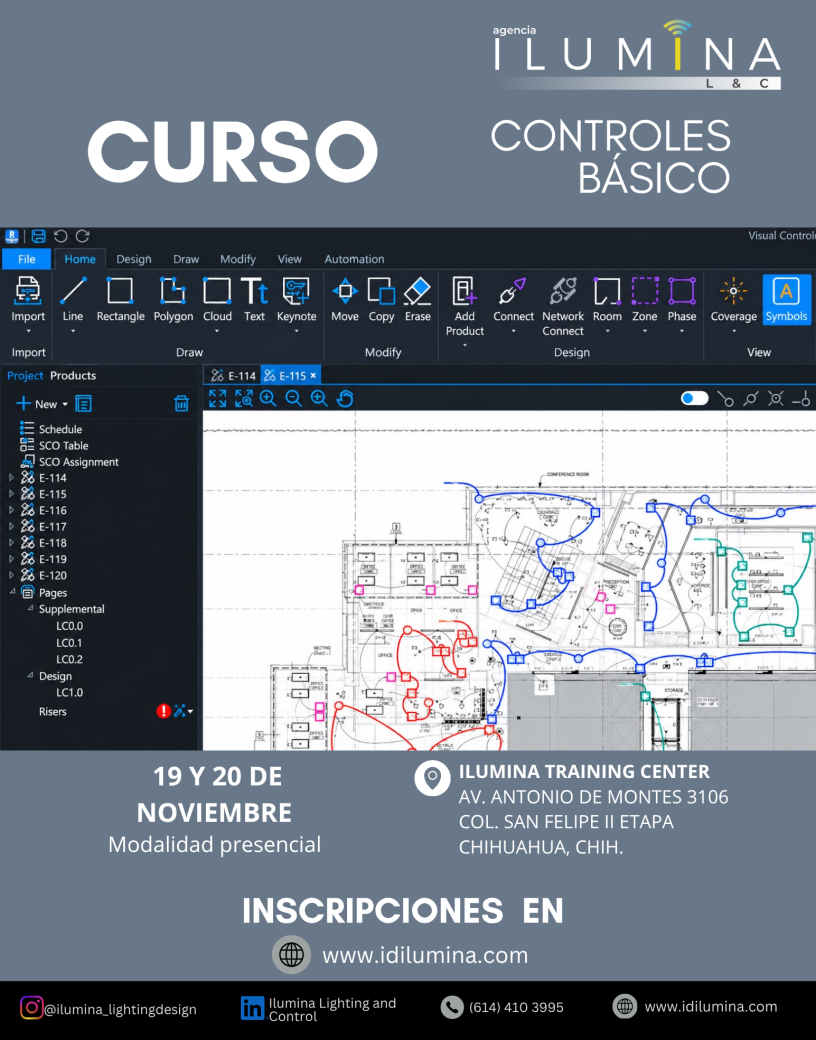Image resolution: width=816 pixels, height=1040 pixels.
Task: Open the Automation ribbon tab
Action: click(354, 259)
